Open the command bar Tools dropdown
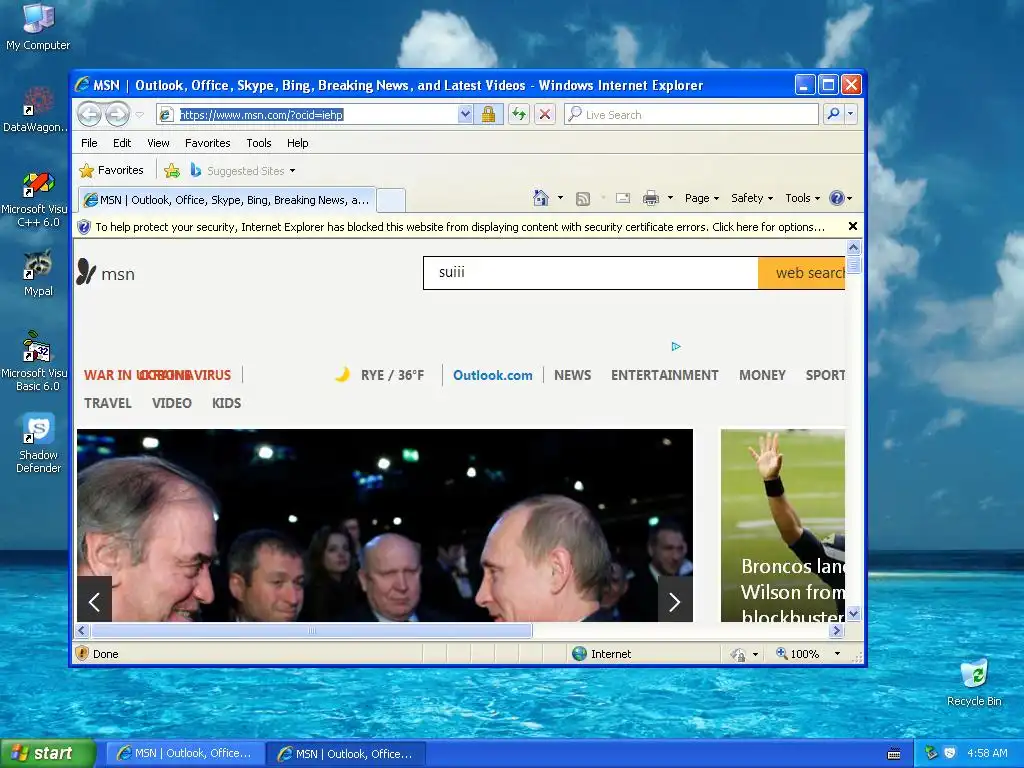Viewport: 1024px width, 768px height. point(802,198)
